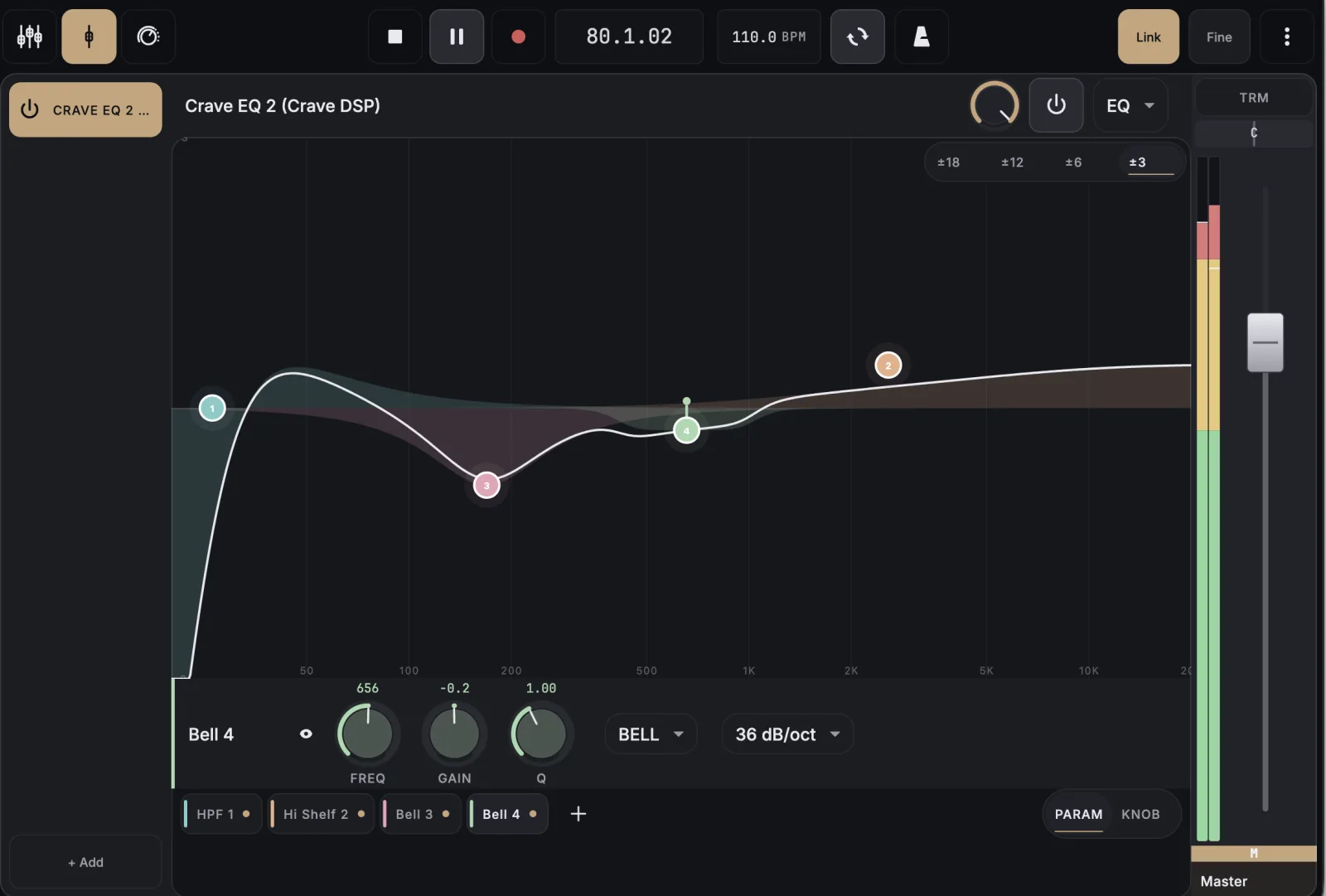
Task: Select EQ node 2 on the curve
Action: [888, 365]
